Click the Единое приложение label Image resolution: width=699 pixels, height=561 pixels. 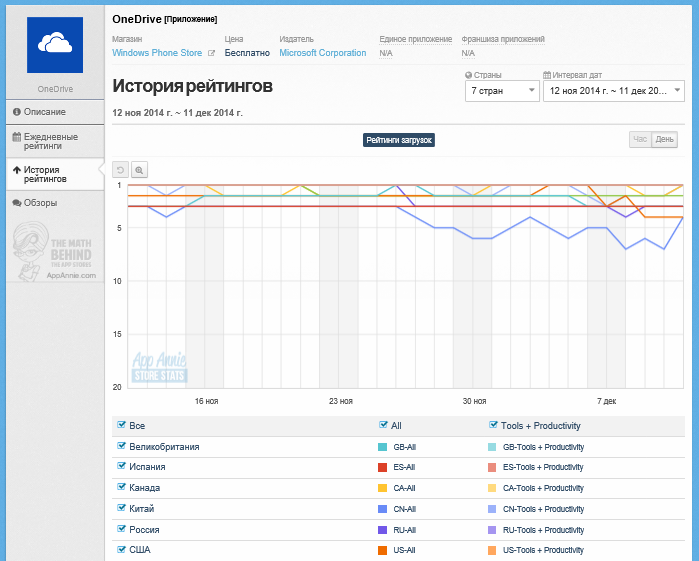[x=415, y=39]
